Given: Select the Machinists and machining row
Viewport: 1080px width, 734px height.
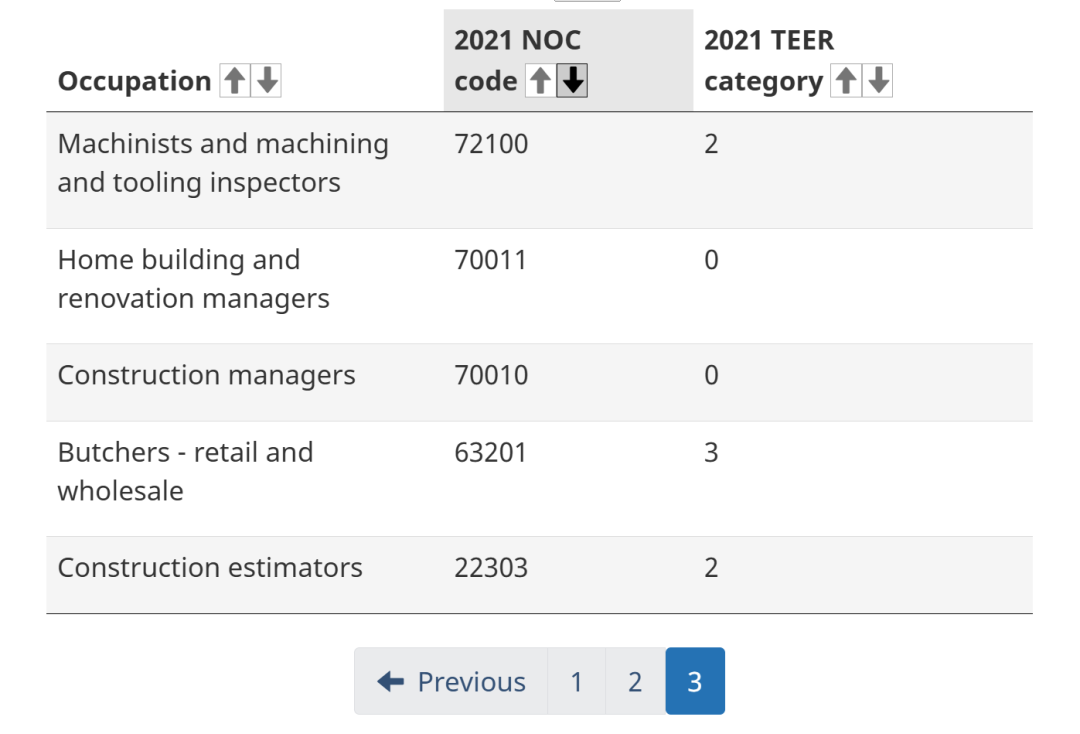Looking at the screenshot, I should click(539, 170).
